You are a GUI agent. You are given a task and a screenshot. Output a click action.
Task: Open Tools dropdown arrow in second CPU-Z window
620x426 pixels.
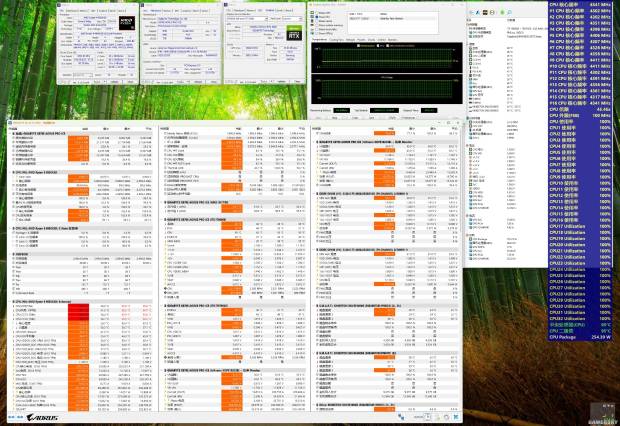tap(189, 82)
